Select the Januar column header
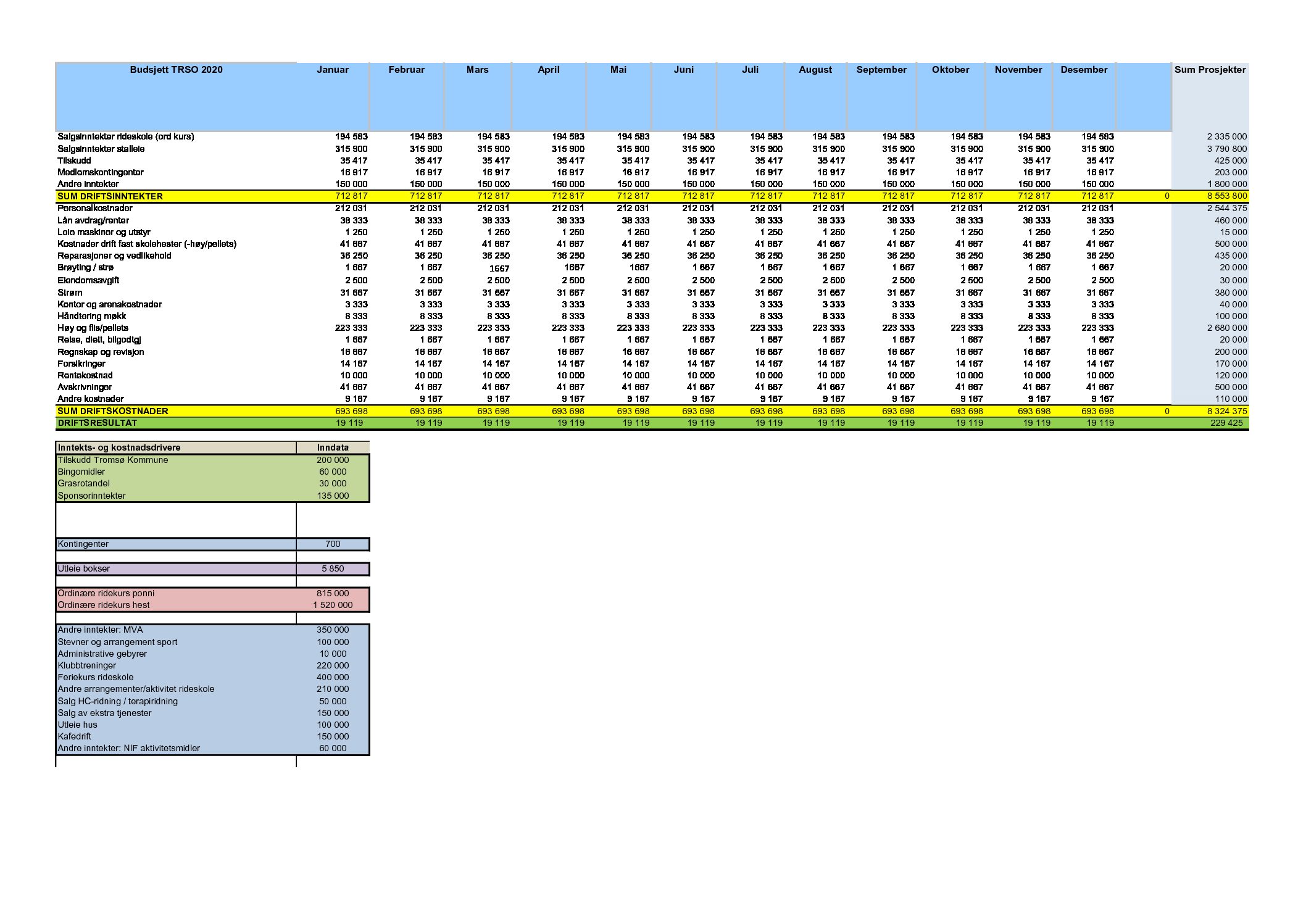Screen dimensions: 1306x924 click(x=332, y=70)
